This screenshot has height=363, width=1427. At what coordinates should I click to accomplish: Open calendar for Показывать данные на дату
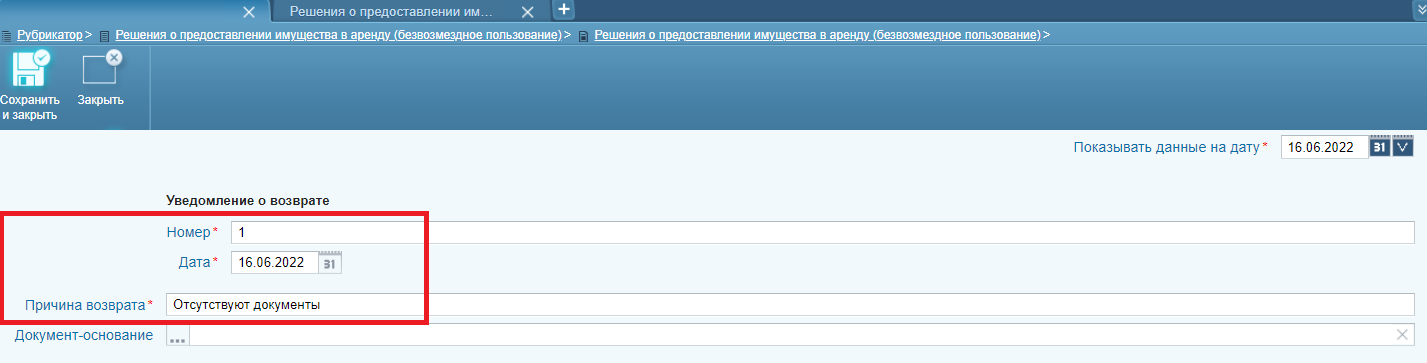(1379, 146)
